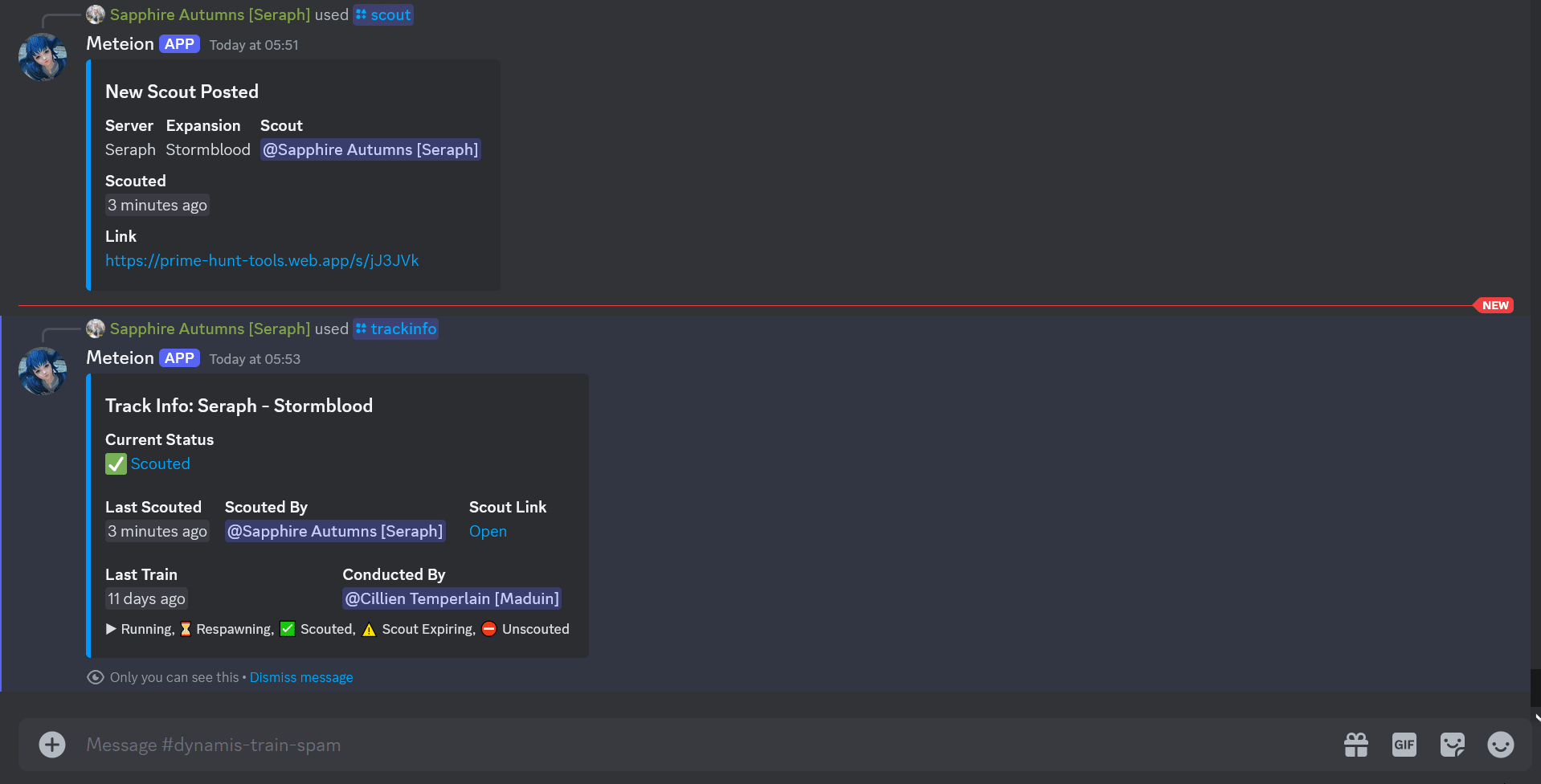Screen dimensions: 1541x784
Task: Click @Sapphire Autumns mention in New Scout Posted
Action: tap(370, 150)
